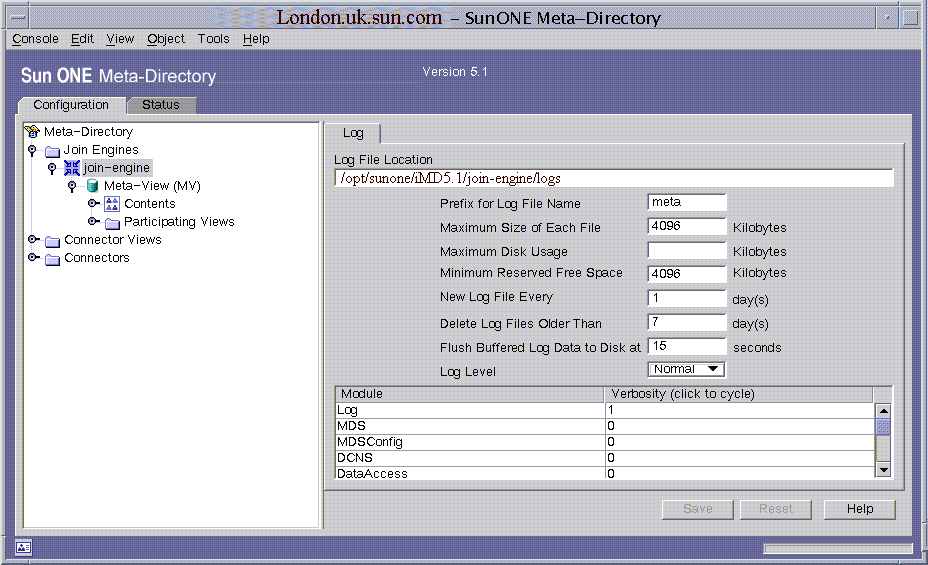Open the Object menu

pos(166,39)
